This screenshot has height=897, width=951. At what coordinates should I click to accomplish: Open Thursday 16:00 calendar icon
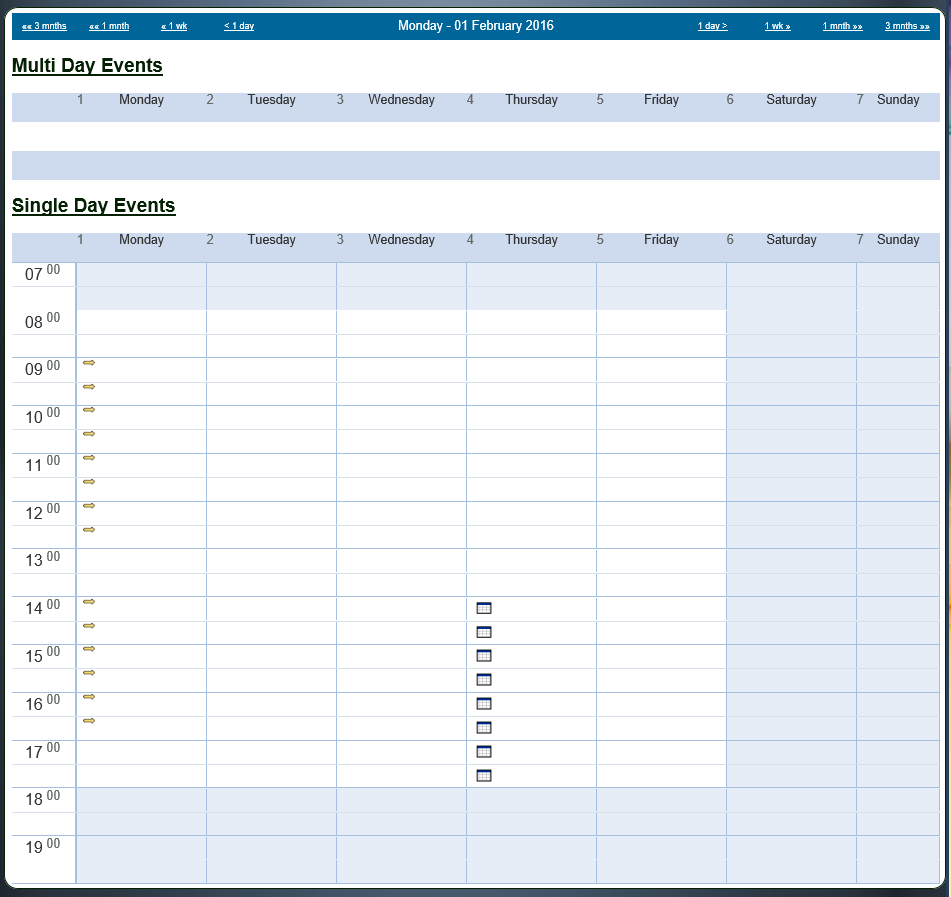click(484, 704)
